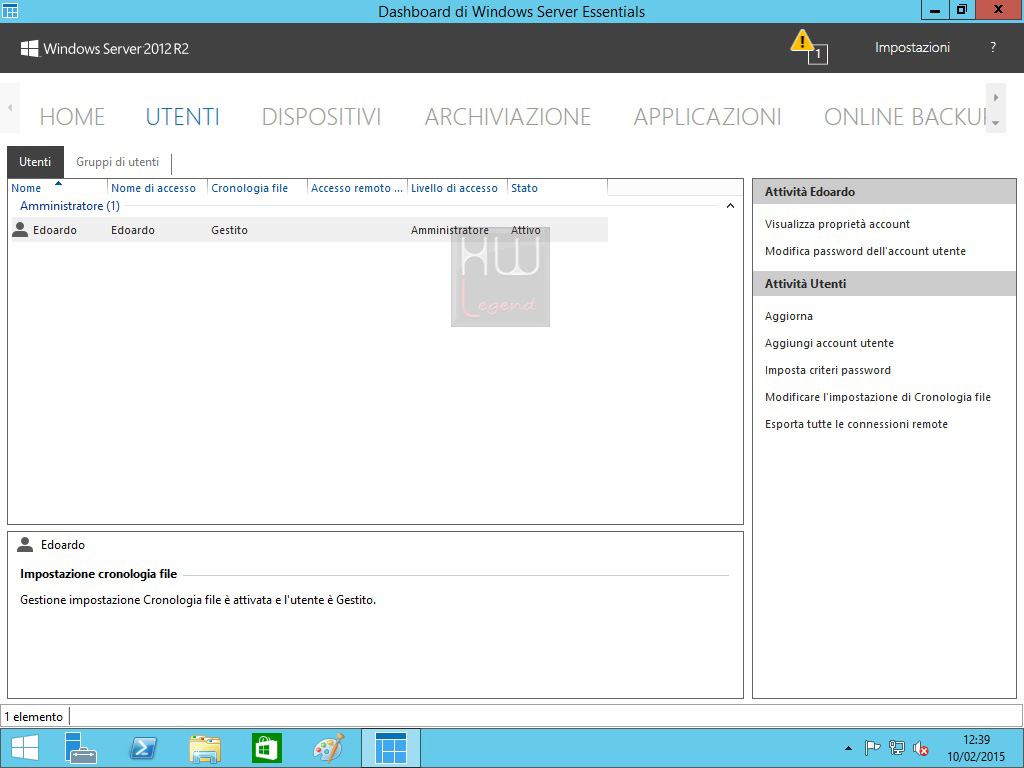
Task: Click the 'Gestito' cell in Edoardo's row
Action: (229, 230)
